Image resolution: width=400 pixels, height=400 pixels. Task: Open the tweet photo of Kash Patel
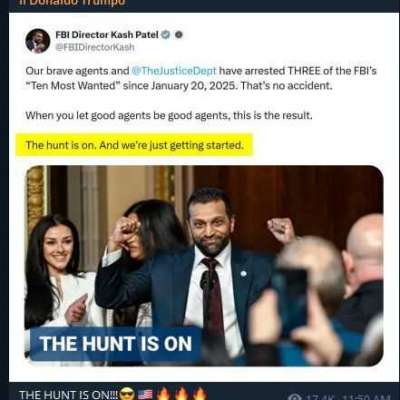coord(204,265)
